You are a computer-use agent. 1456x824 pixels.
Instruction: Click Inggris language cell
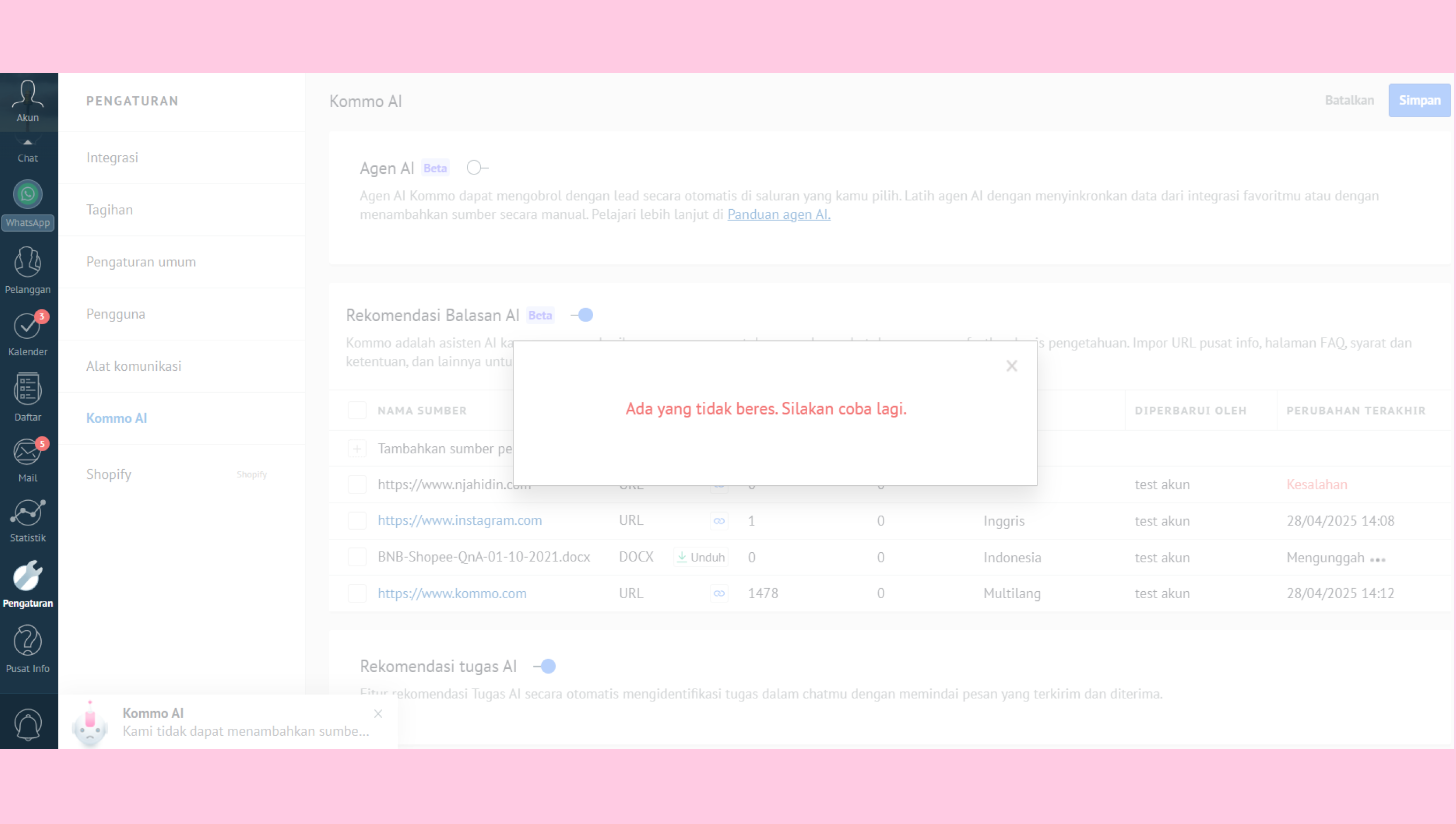point(1004,521)
